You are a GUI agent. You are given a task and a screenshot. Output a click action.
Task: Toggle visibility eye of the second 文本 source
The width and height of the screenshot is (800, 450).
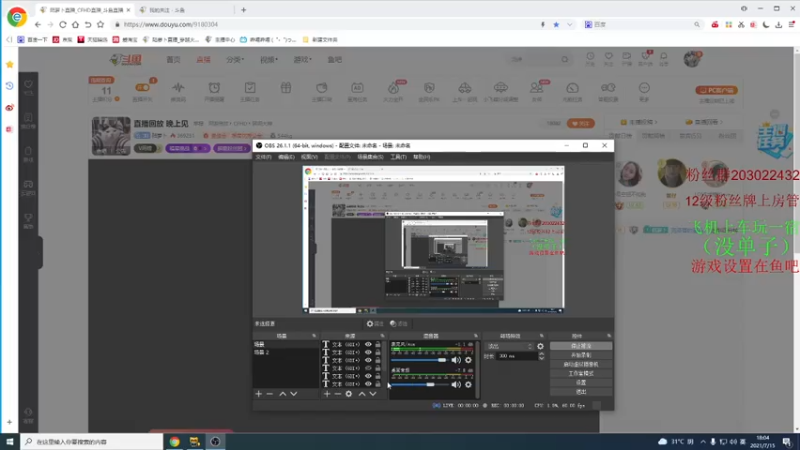pyautogui.click(x=368, y=353)
